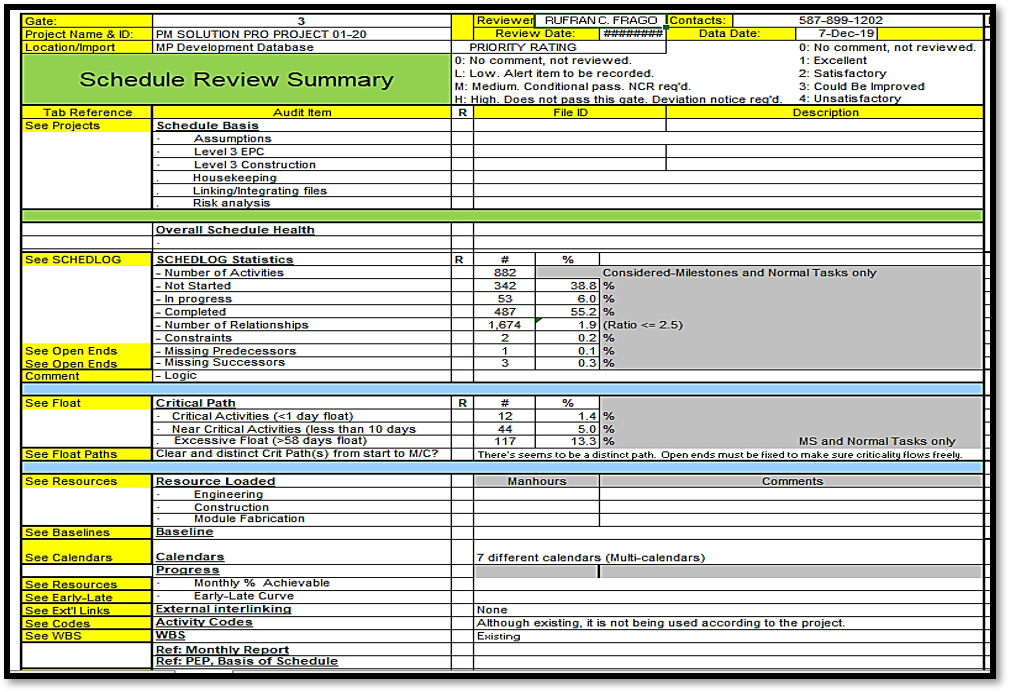Click the relationship ratio value 1.9

pos(568,325)
